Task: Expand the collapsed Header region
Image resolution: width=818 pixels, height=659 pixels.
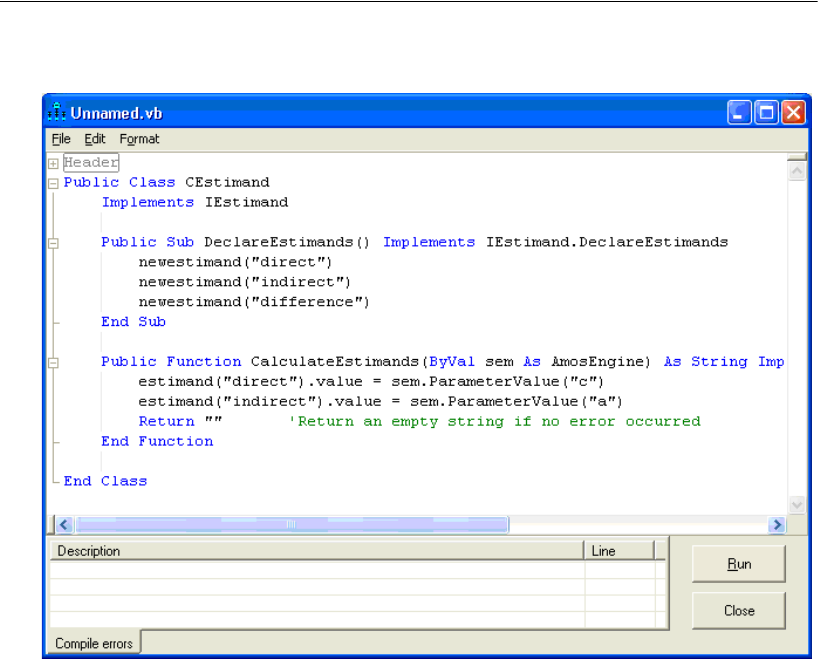Action: point(53,164)
